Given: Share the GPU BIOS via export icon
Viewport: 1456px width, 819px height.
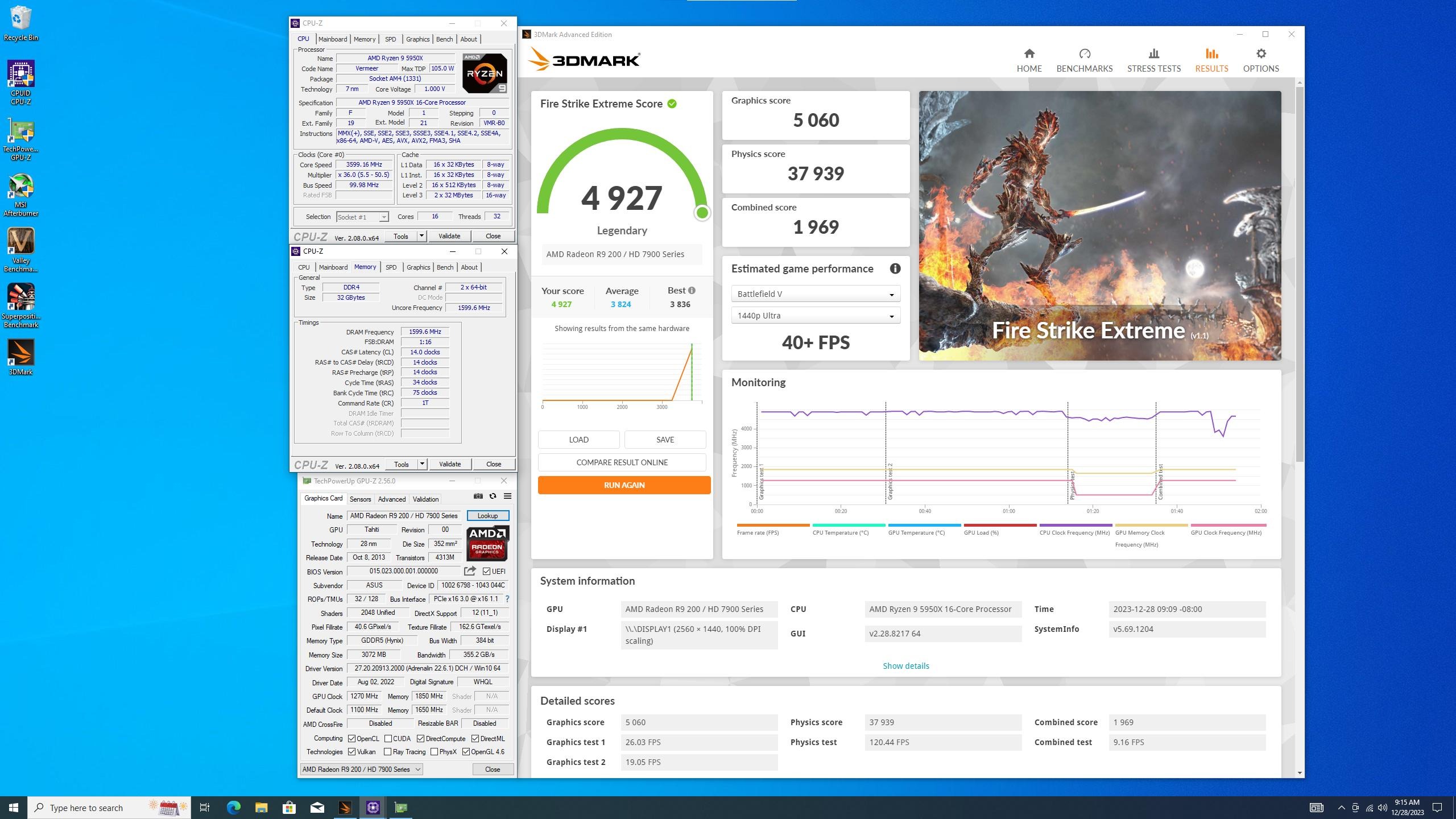Looking at the screenshot, I should (x=470, y=571).
